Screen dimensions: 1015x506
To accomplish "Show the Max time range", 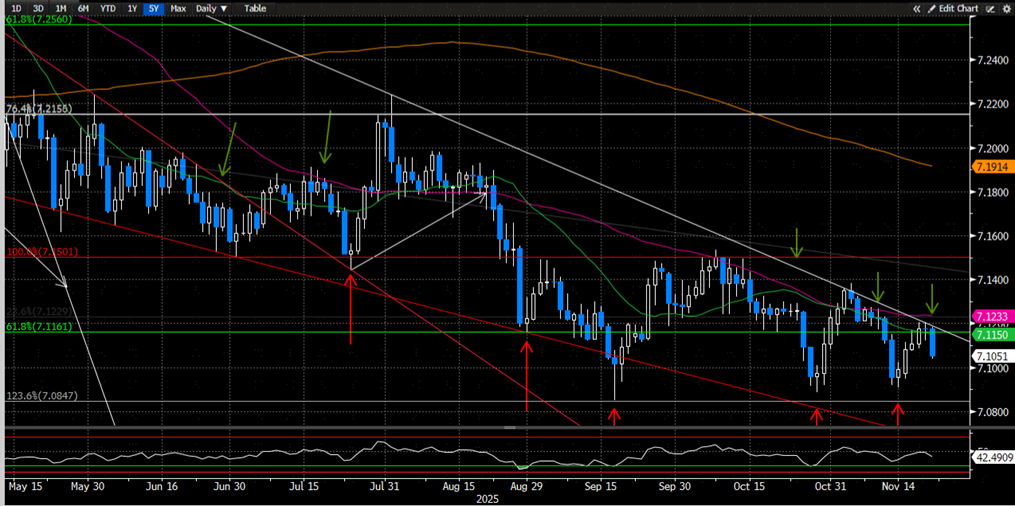I will click(178, 8).
